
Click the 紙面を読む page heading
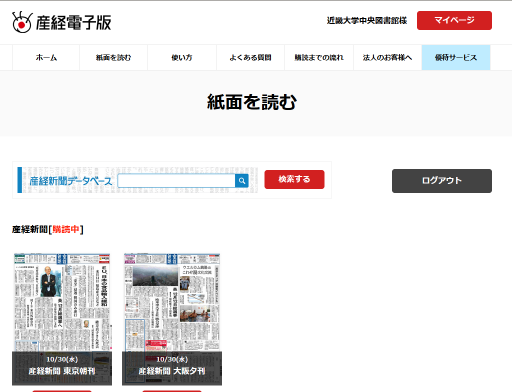tap(252, 102)
